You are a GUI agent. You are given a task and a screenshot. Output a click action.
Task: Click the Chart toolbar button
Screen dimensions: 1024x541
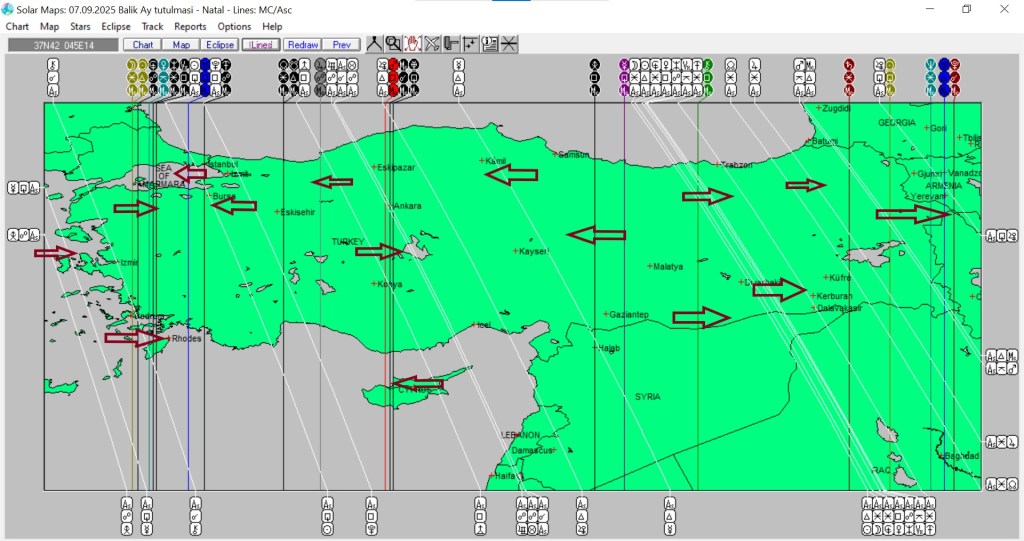[143, 45]
